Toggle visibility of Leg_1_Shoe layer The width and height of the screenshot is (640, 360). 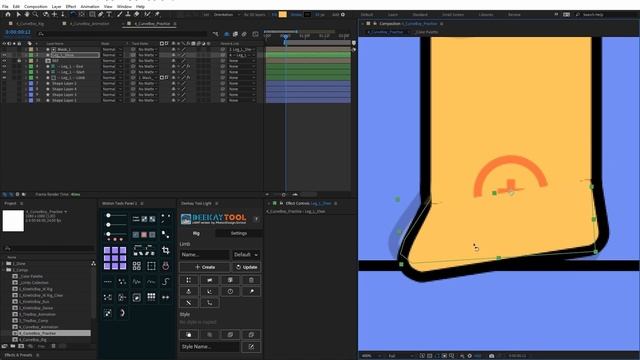click(x=4, y=55)
